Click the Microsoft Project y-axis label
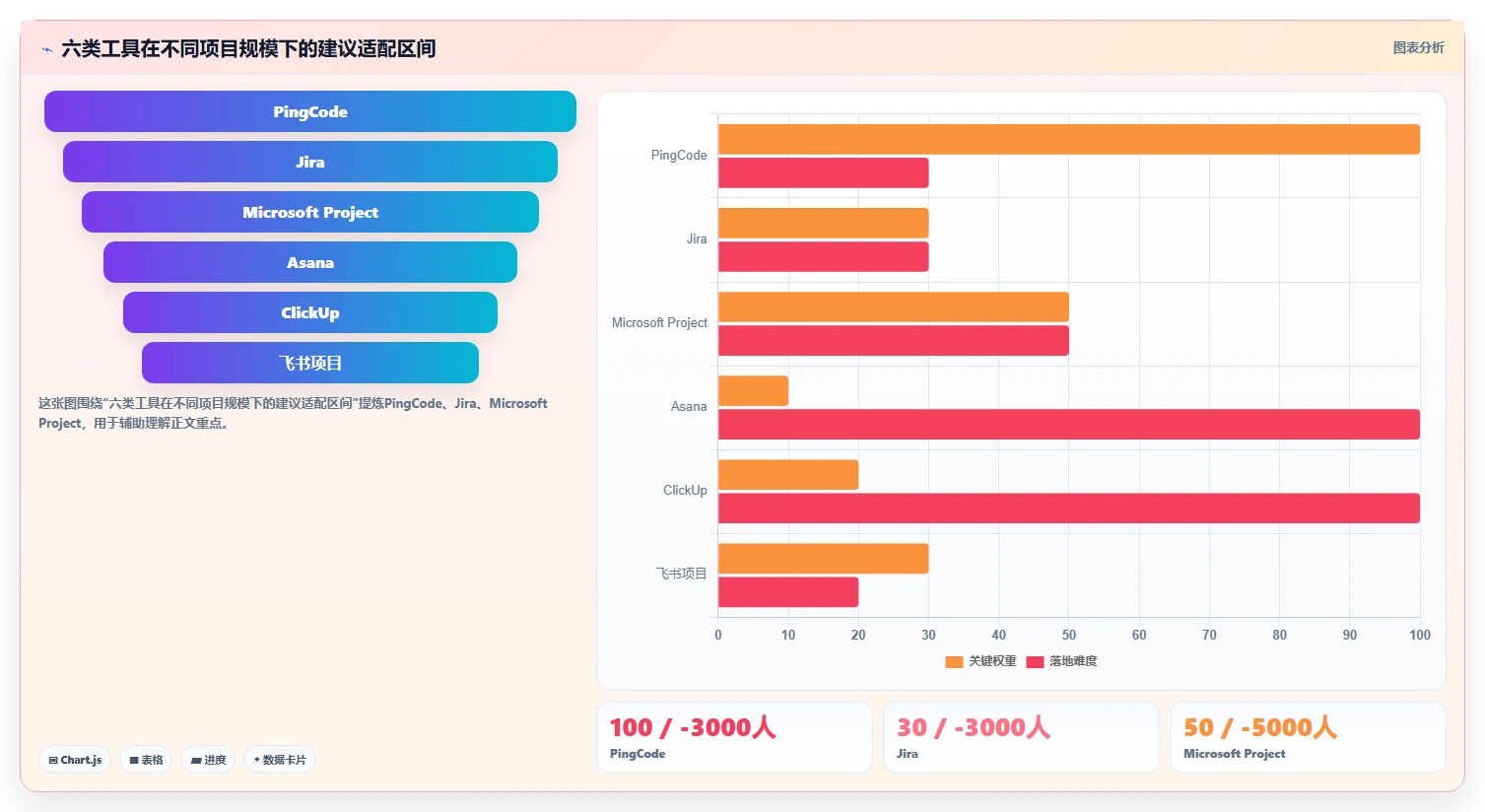Viewport: 1485px width, 812px height. [x=659, y=322]
